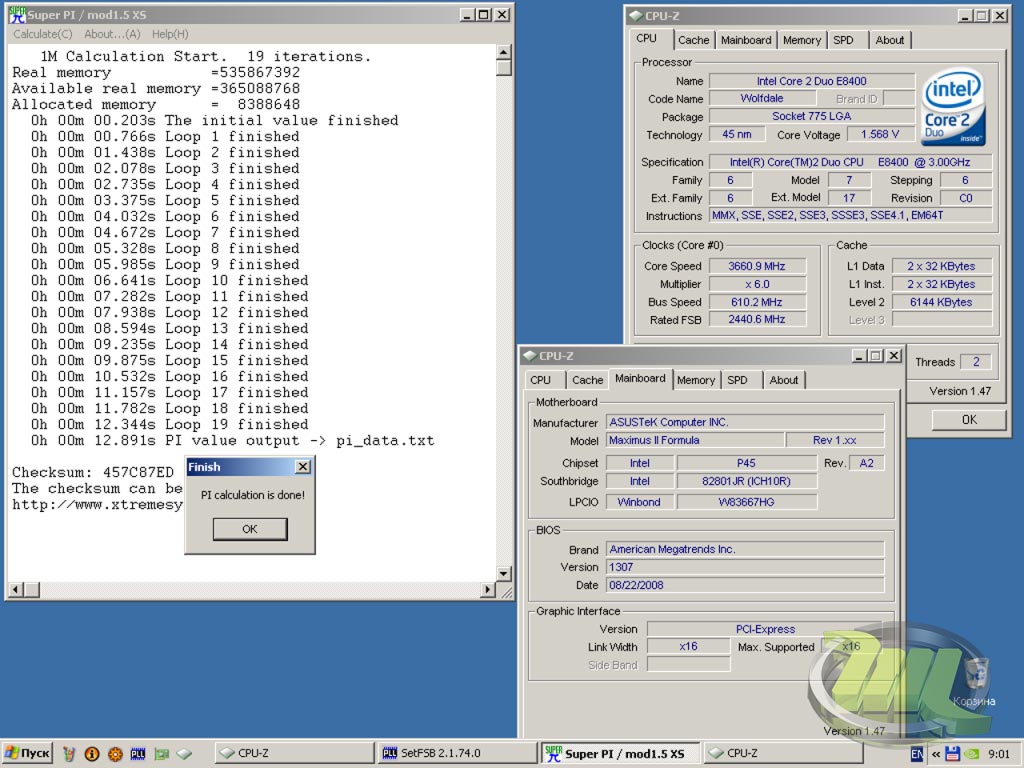The height and width of the screenshot is (768, 1024).
Task: Click Graphic Interface Version PCI-Express
Action: point(765,629)
